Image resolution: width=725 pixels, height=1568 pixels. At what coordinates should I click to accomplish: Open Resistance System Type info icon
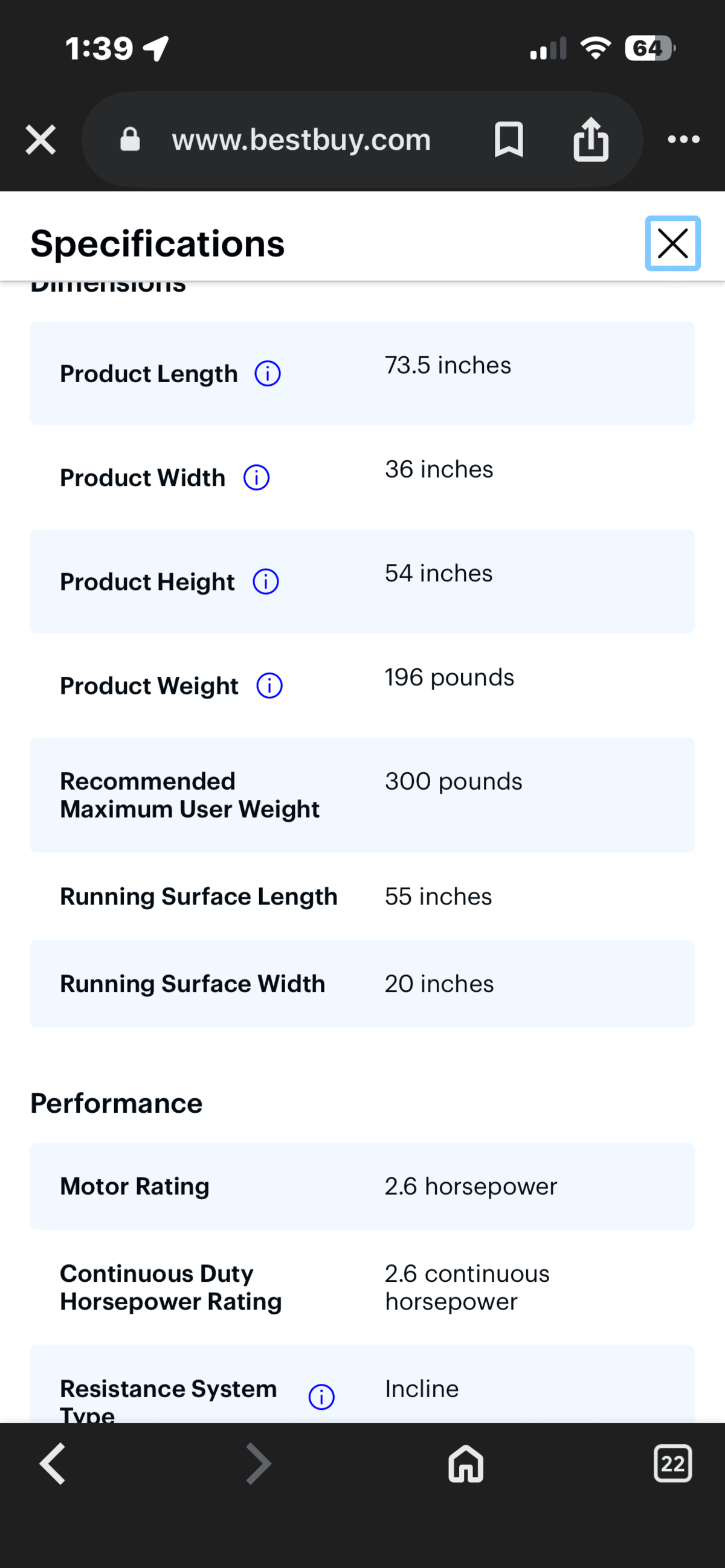point(321,1397)
